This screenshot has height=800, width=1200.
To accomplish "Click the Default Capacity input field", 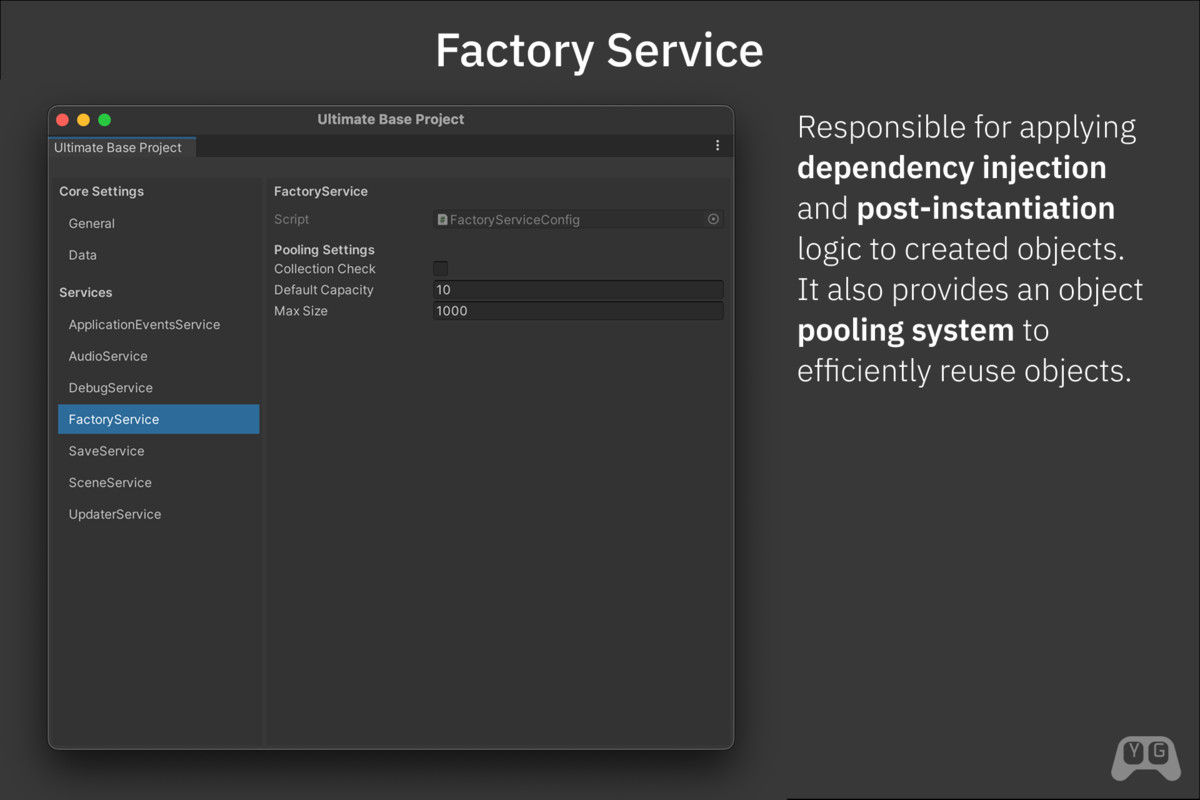I will pyautogui.click(x=577, y=290).
